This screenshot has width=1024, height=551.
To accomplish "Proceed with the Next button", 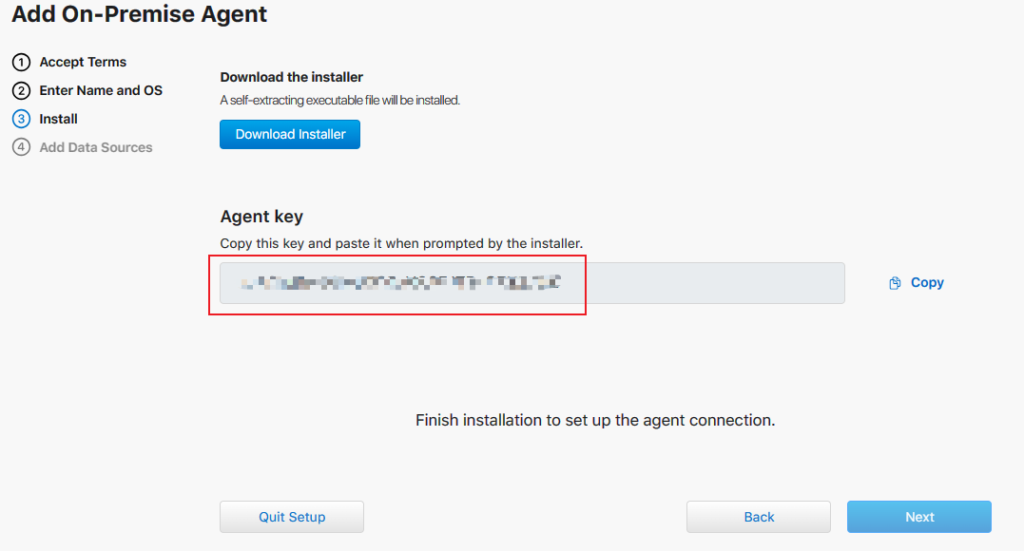I will (919, 517).
